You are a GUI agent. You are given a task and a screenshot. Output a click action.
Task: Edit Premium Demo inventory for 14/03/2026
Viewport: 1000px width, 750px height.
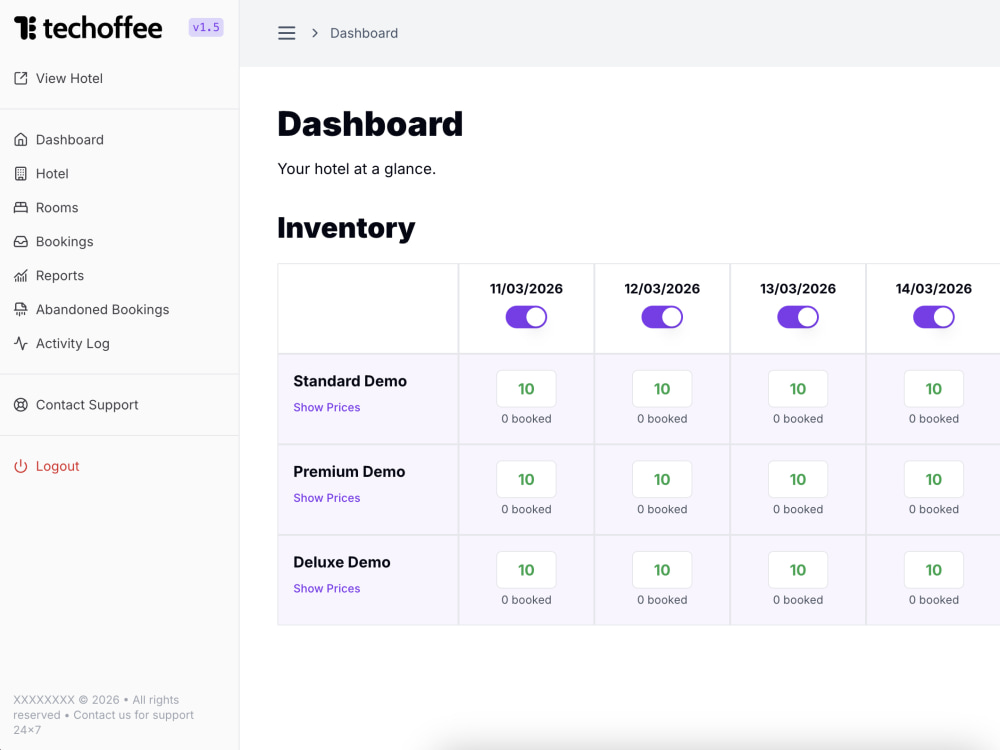934,479
